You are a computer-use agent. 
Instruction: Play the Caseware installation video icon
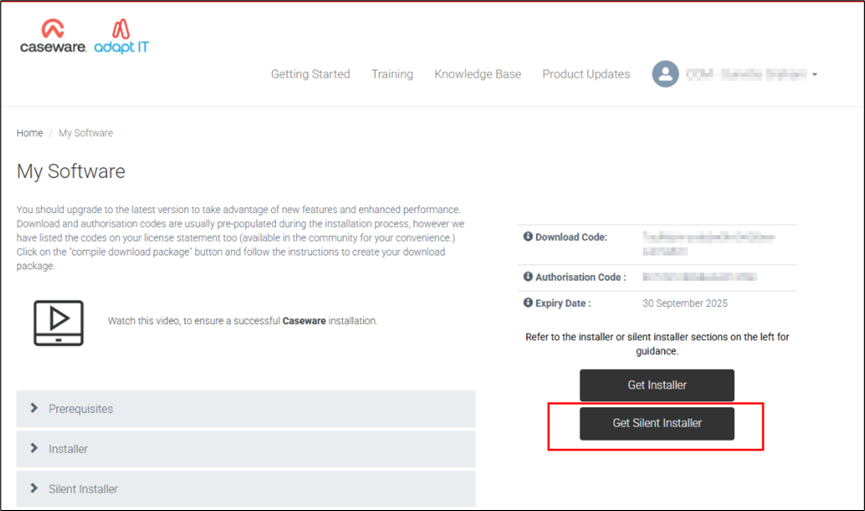click(59, 321)
